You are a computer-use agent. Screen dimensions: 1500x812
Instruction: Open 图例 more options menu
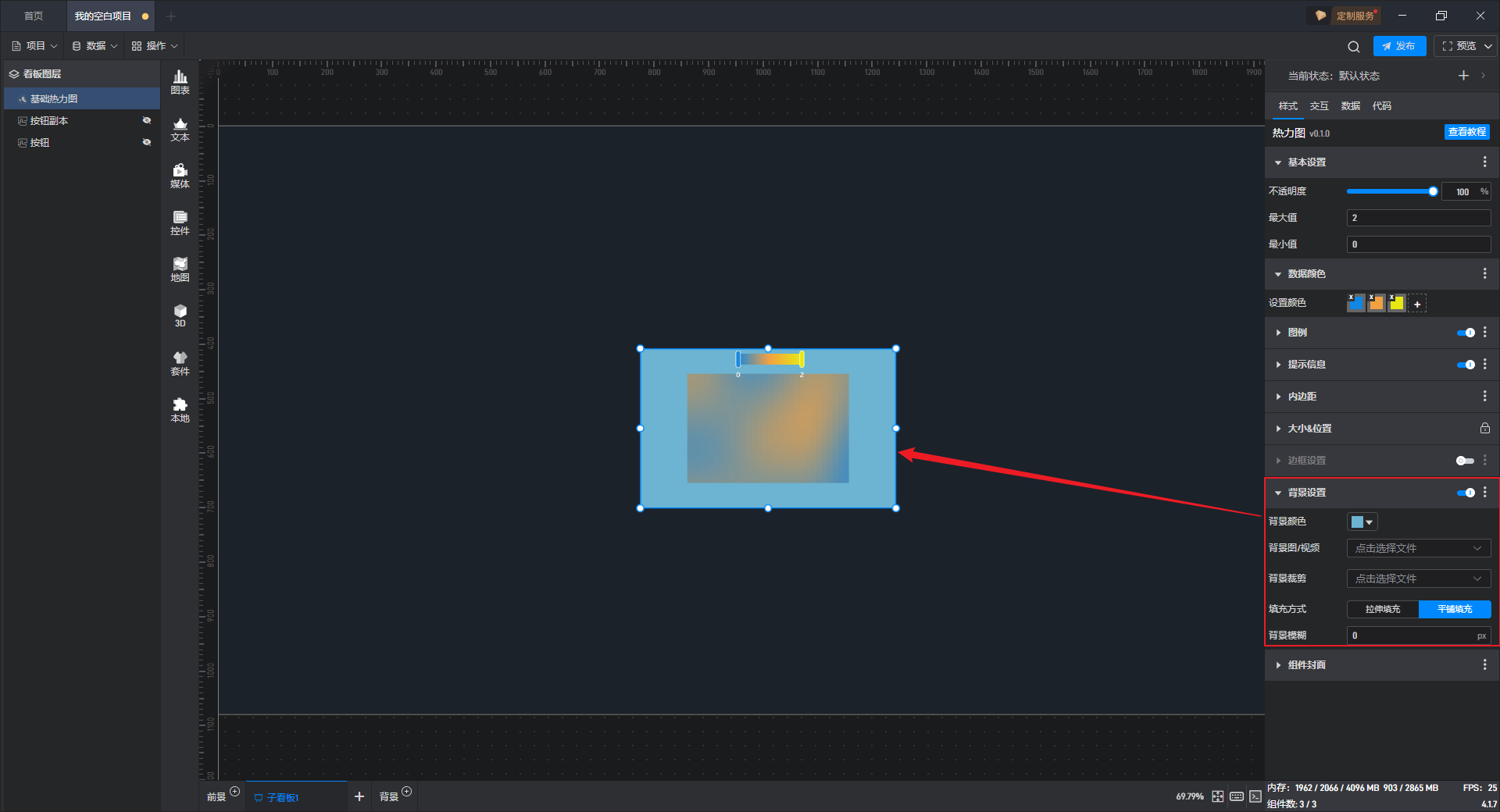coord(1485,333)
